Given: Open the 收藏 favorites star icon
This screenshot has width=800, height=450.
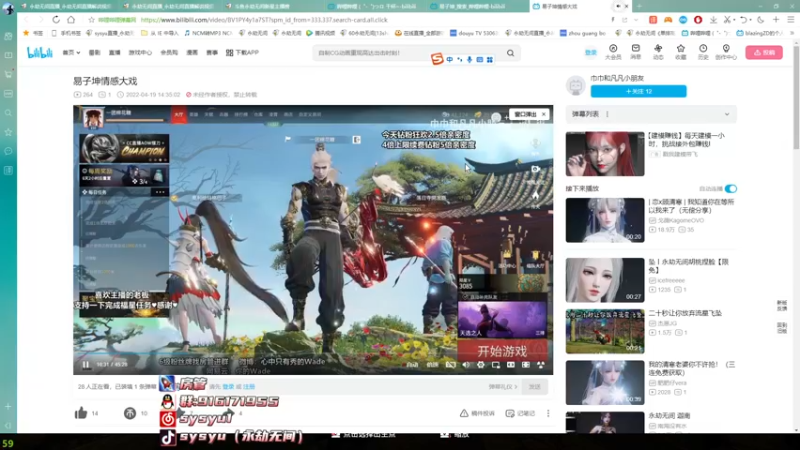Looking at the screenshot, I should (x=681, y=52).
